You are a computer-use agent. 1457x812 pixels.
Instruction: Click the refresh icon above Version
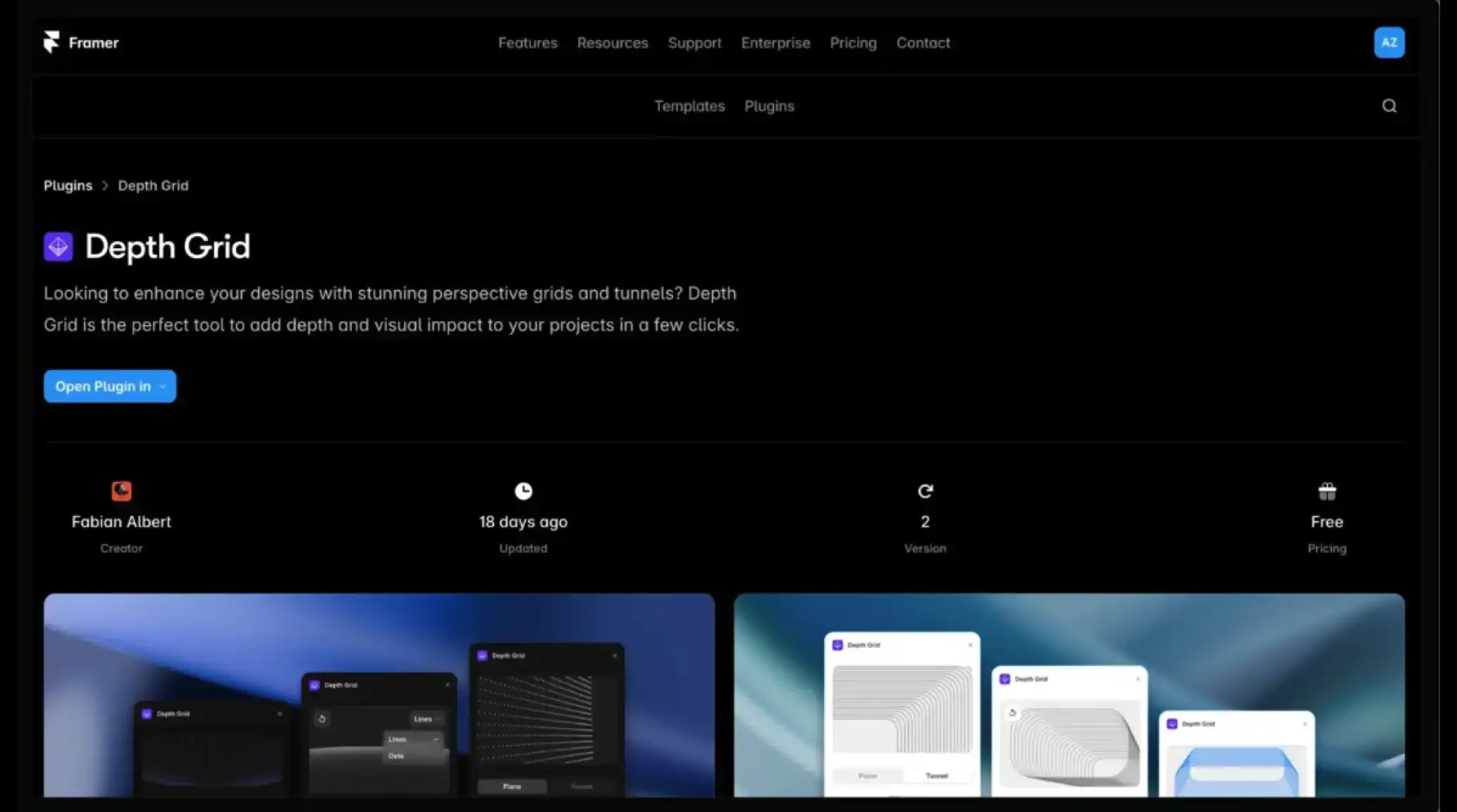click(925, 491)
